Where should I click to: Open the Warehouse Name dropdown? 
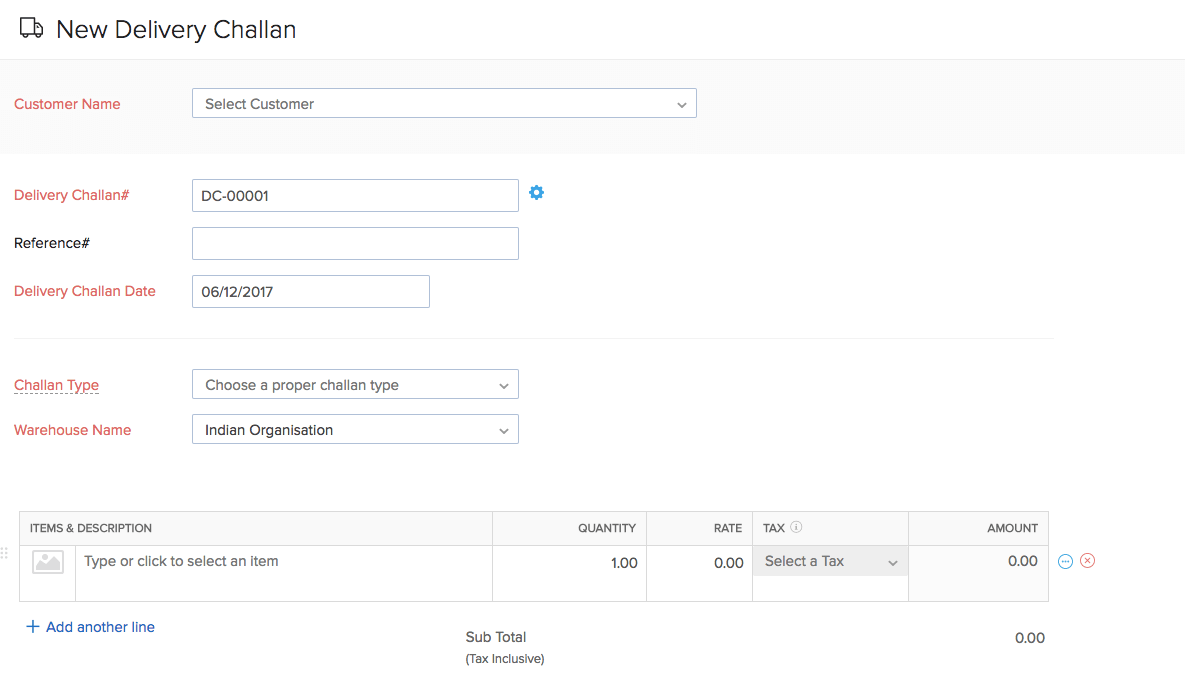pyautogui.click(x=355, y=430)
